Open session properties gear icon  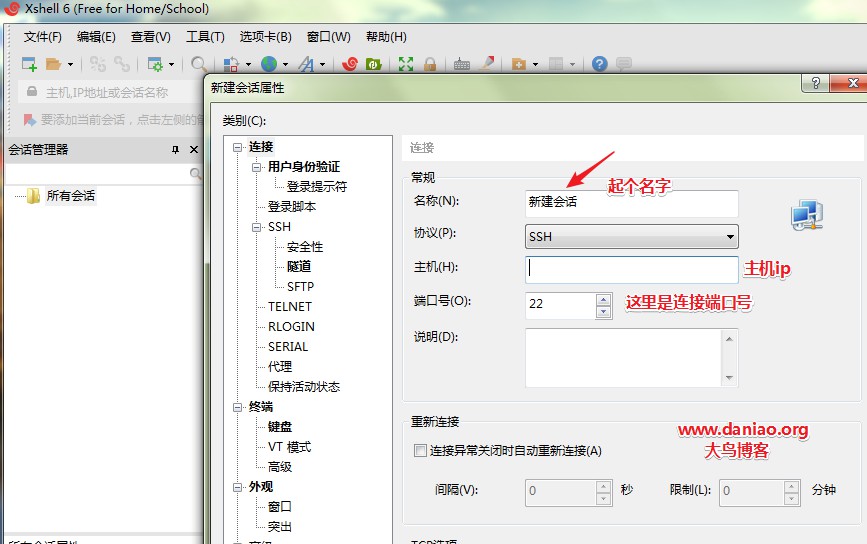click(155, 64)
